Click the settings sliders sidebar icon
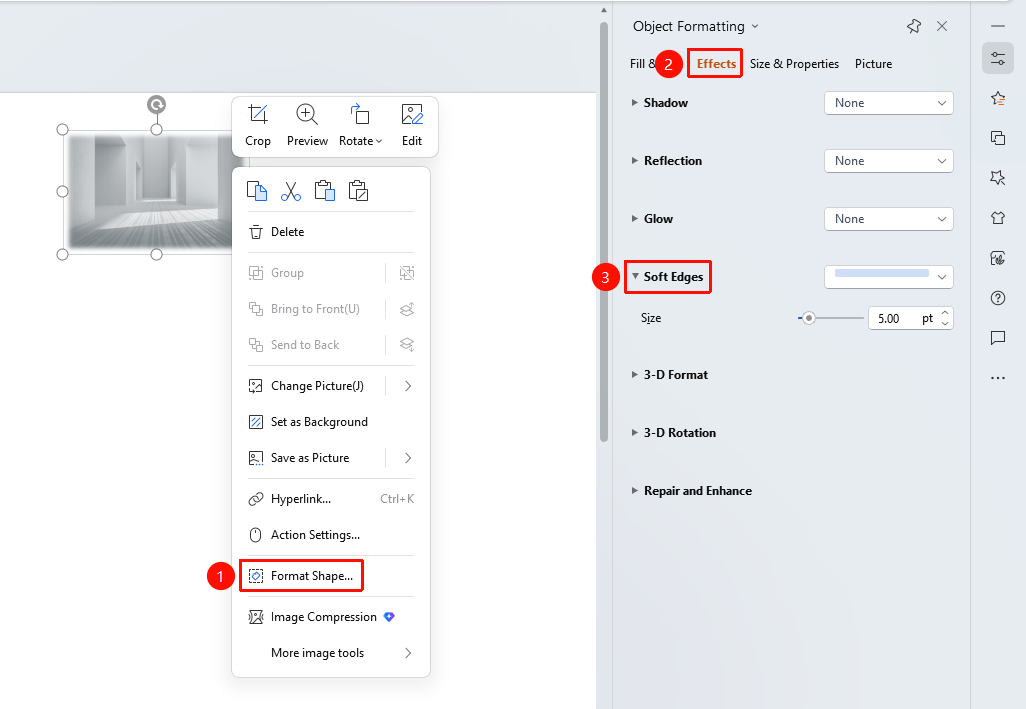Viewport: 1026px width, 709px height. coord(998,58)
